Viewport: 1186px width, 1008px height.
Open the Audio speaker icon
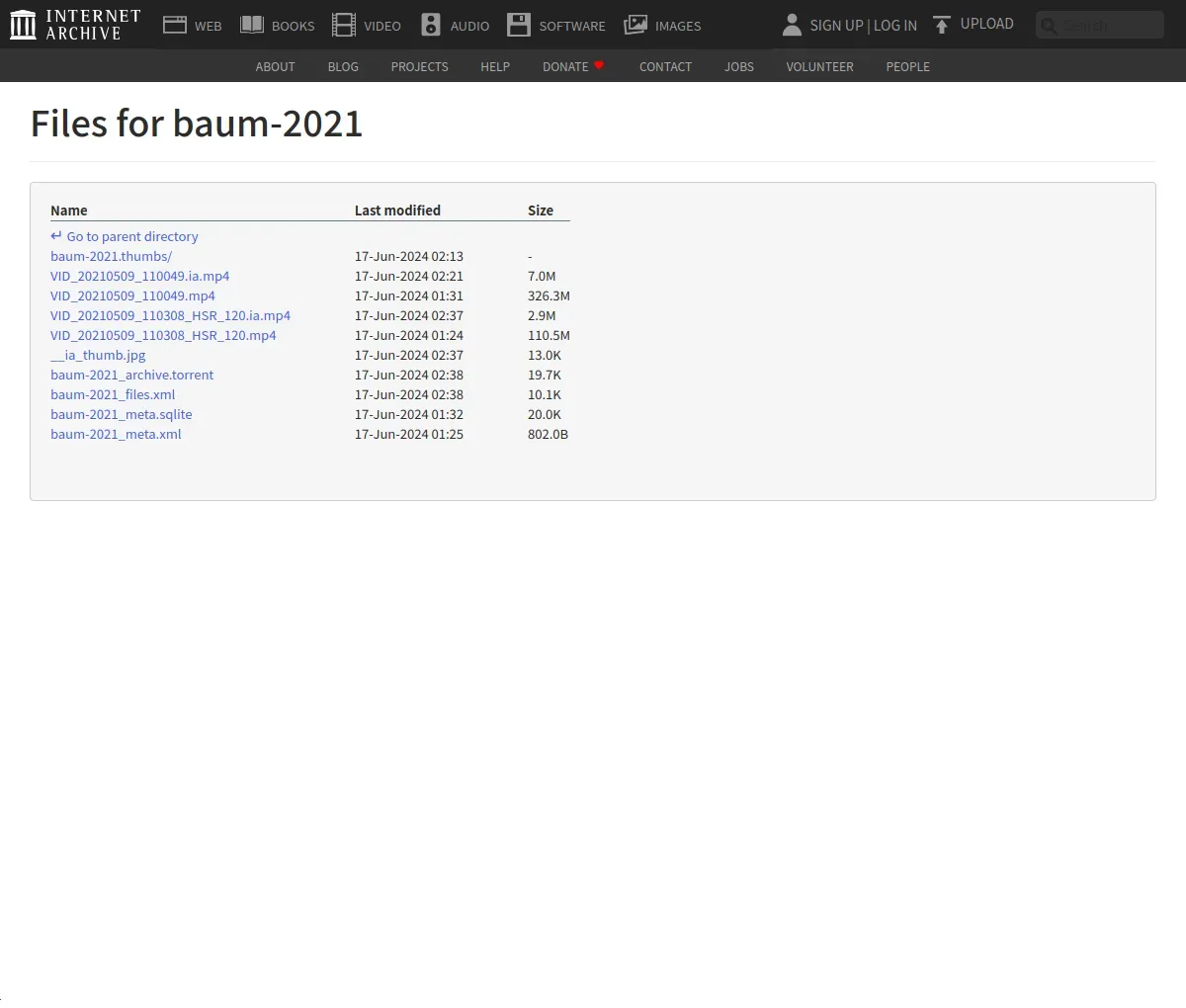click(431, 25)
